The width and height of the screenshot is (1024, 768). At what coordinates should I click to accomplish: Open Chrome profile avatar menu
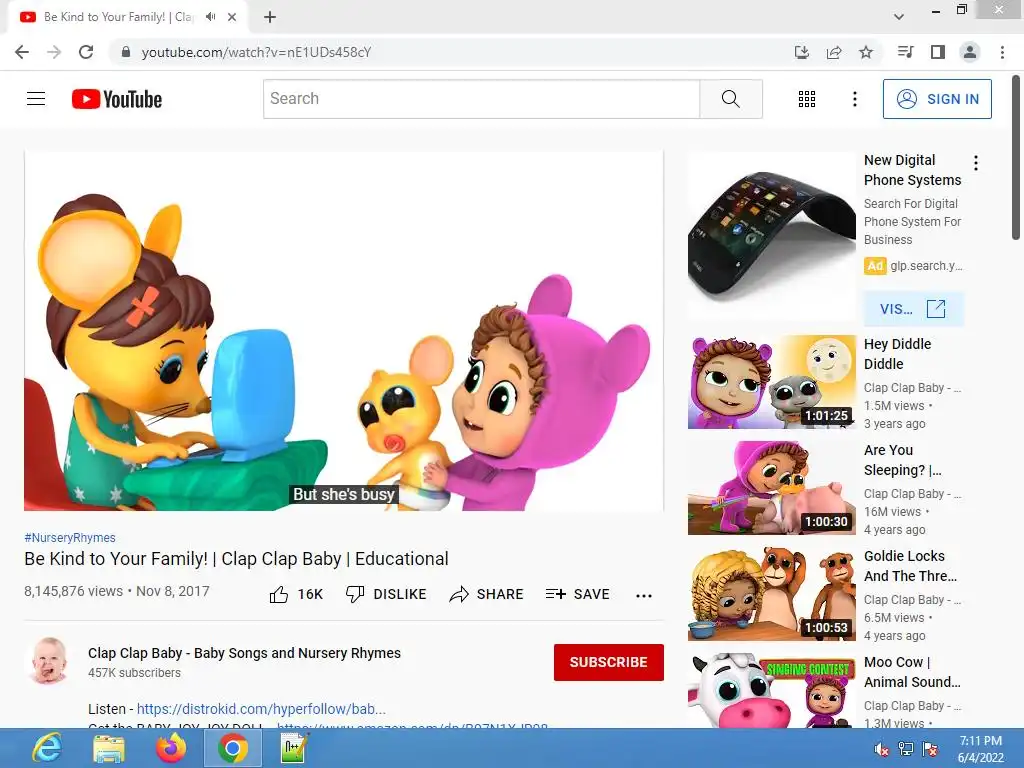click(970, 52)
